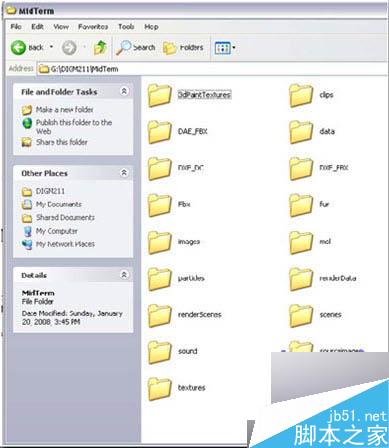The image size is (389, 448).
Task: Go up one folder level icon
Action: tap(100, 48)
